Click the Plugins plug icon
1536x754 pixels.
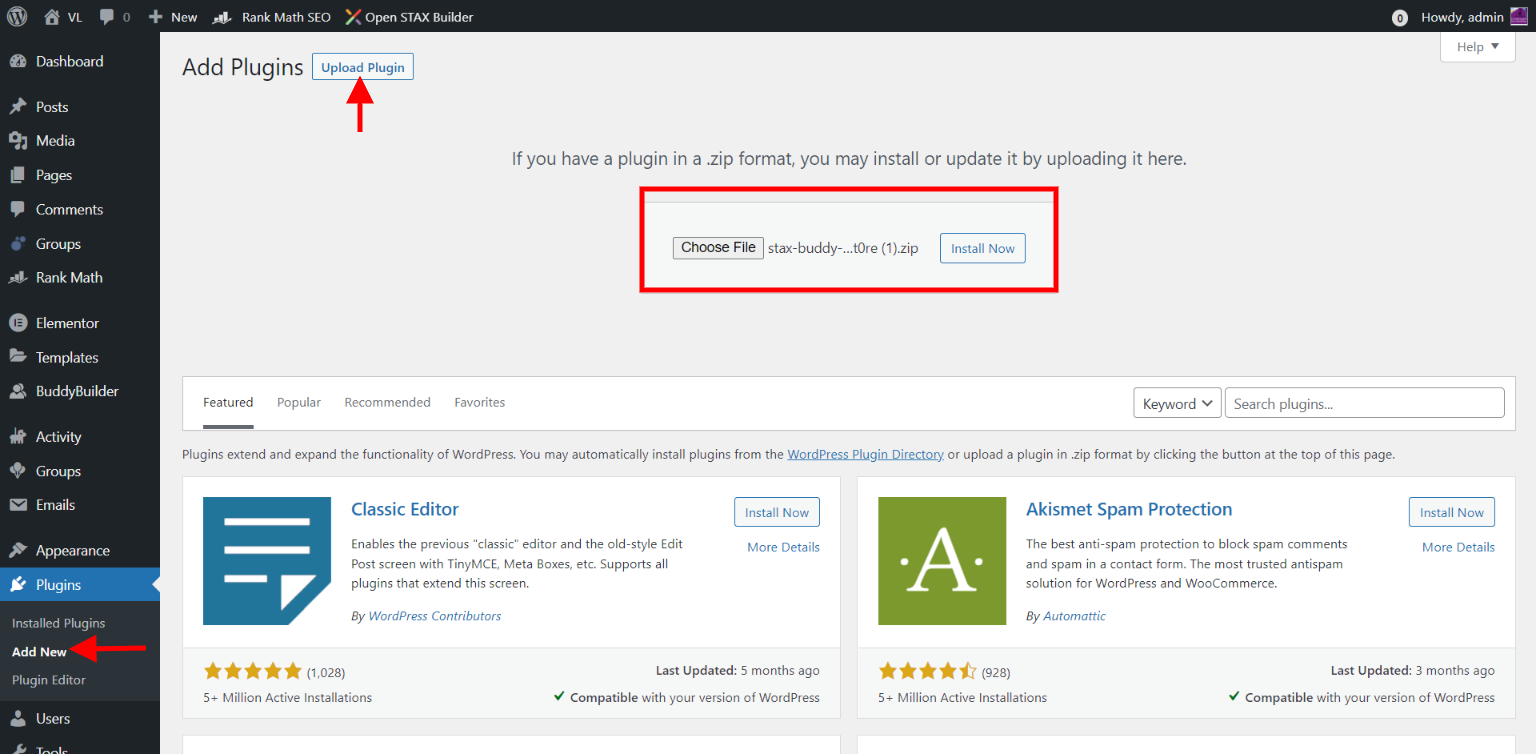(x=18, y=585)
